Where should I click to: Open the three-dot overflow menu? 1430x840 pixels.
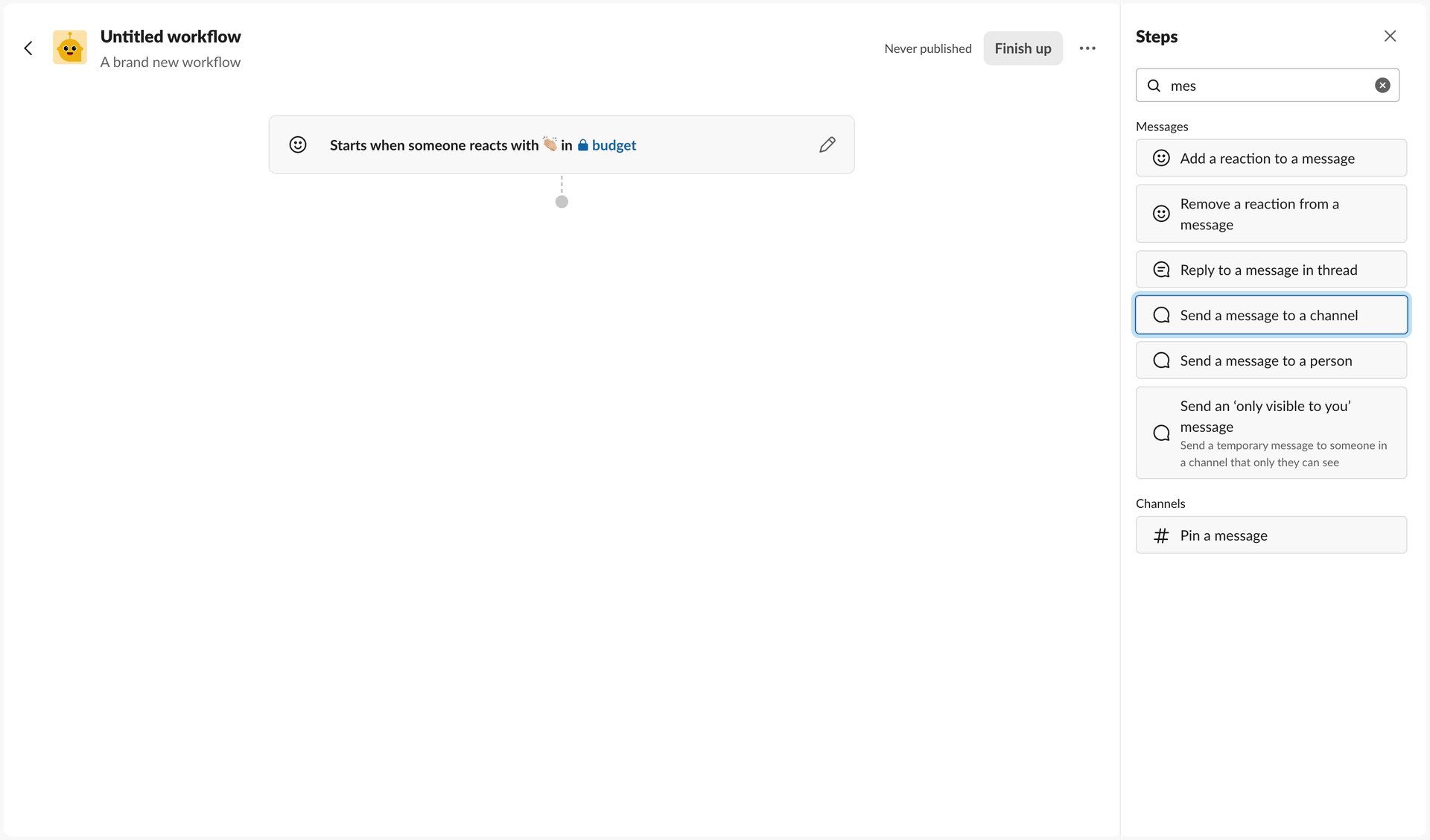1087,48
